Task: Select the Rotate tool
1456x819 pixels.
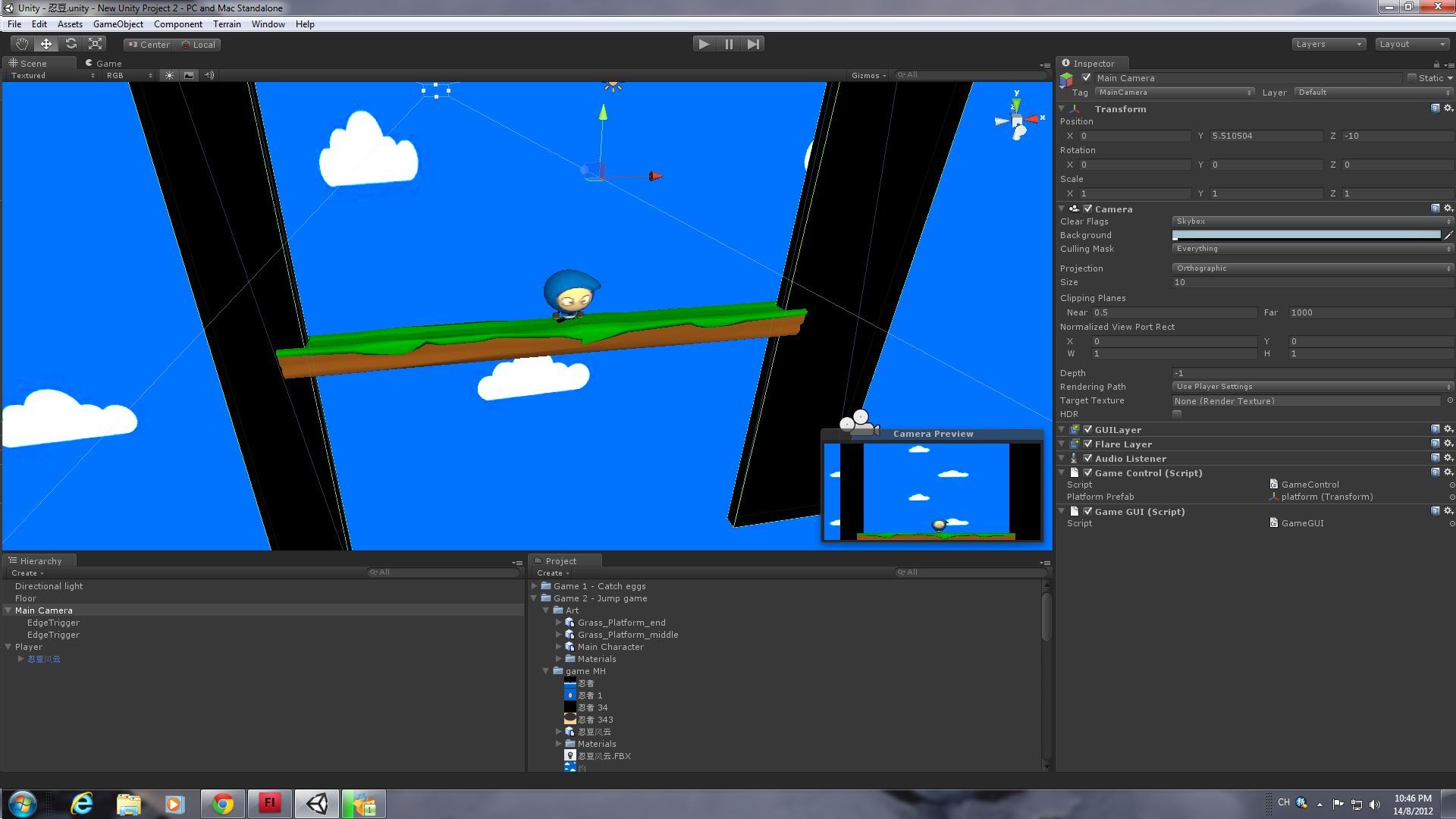Action: point(71,44)
